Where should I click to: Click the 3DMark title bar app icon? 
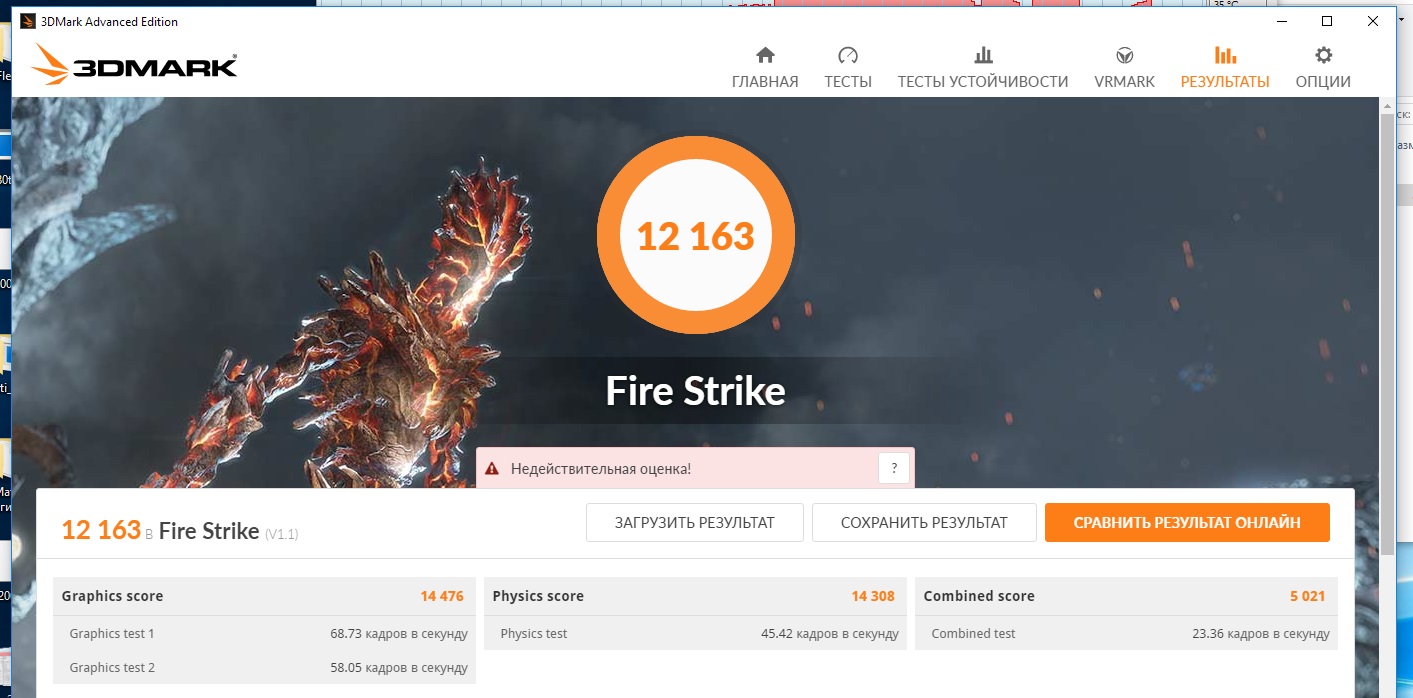click(x=28, y=21)
